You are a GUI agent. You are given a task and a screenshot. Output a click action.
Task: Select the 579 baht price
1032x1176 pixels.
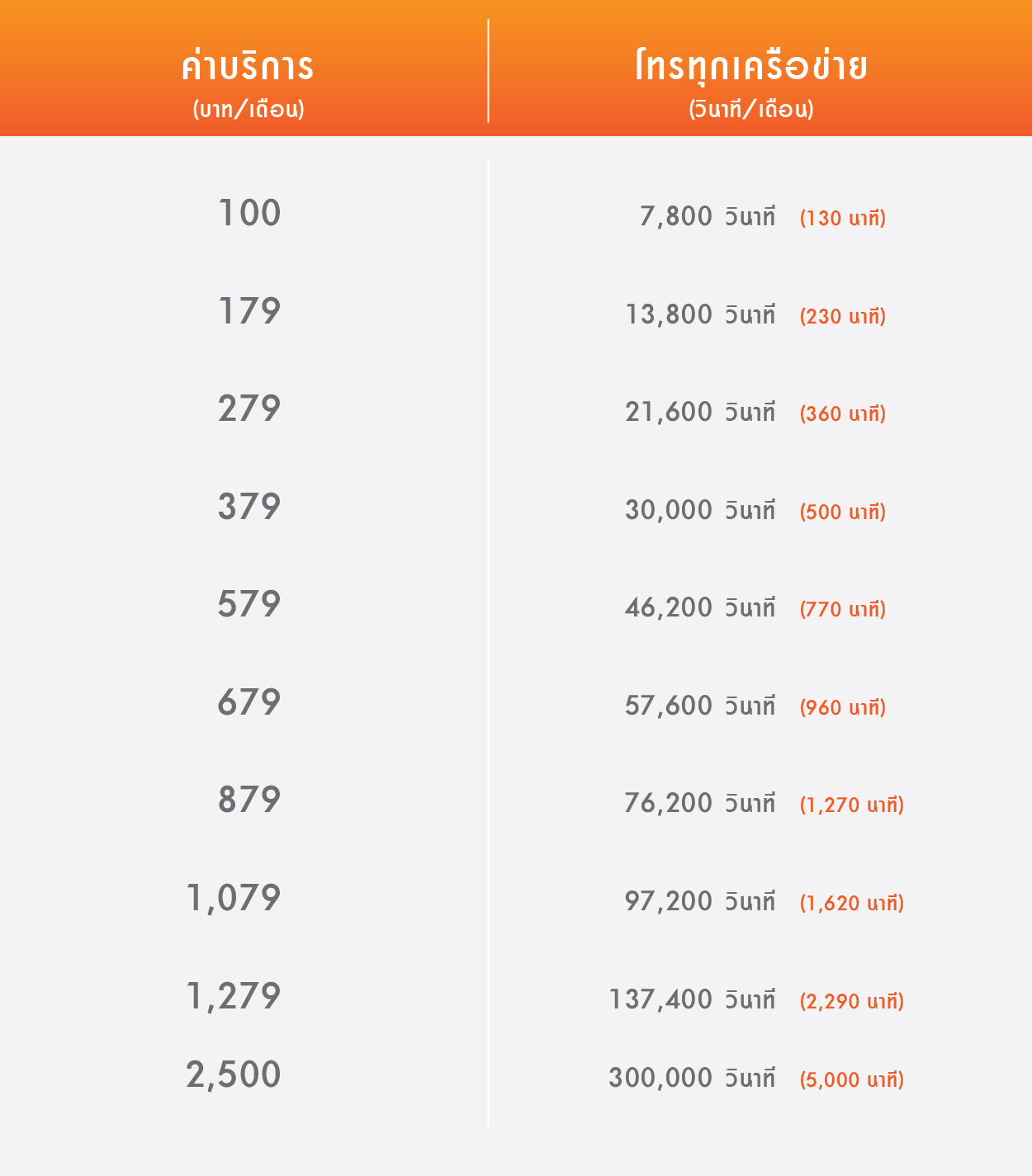[249, 604]
